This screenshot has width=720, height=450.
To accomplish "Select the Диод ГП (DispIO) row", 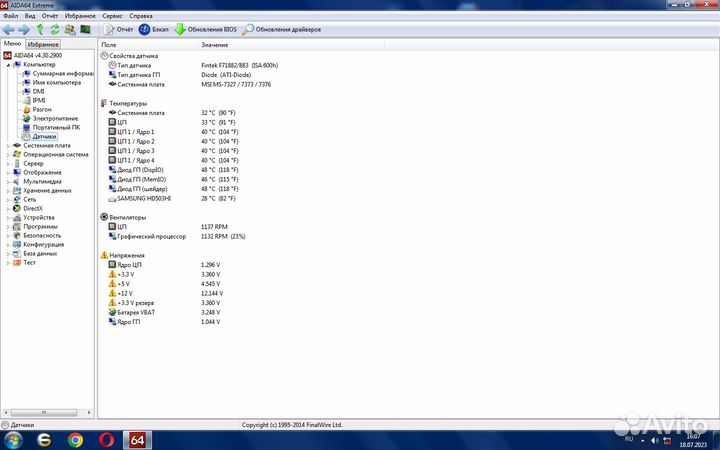I will [174, 170].
